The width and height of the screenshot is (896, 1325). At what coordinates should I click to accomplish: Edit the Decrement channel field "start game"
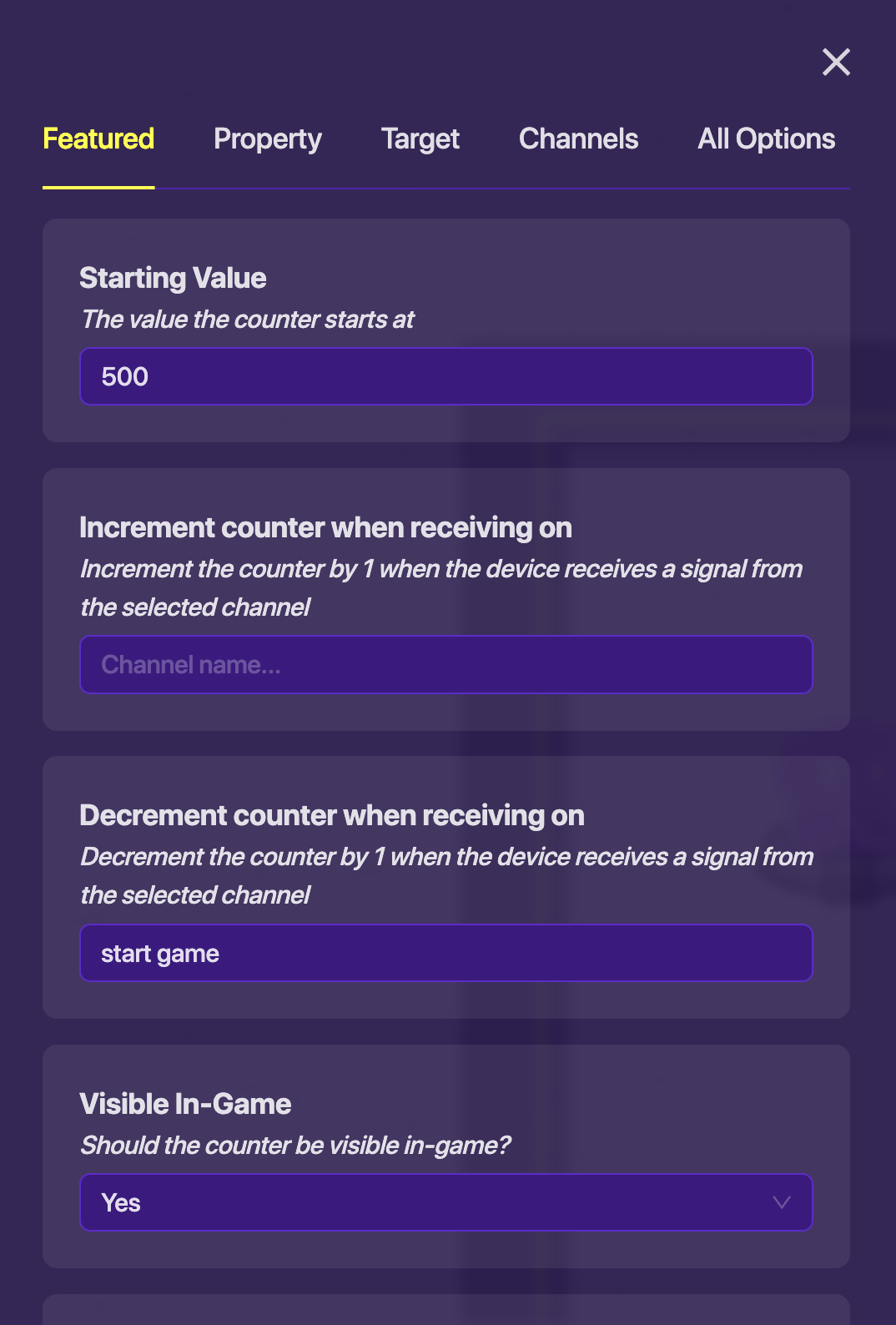click(445, 953)
